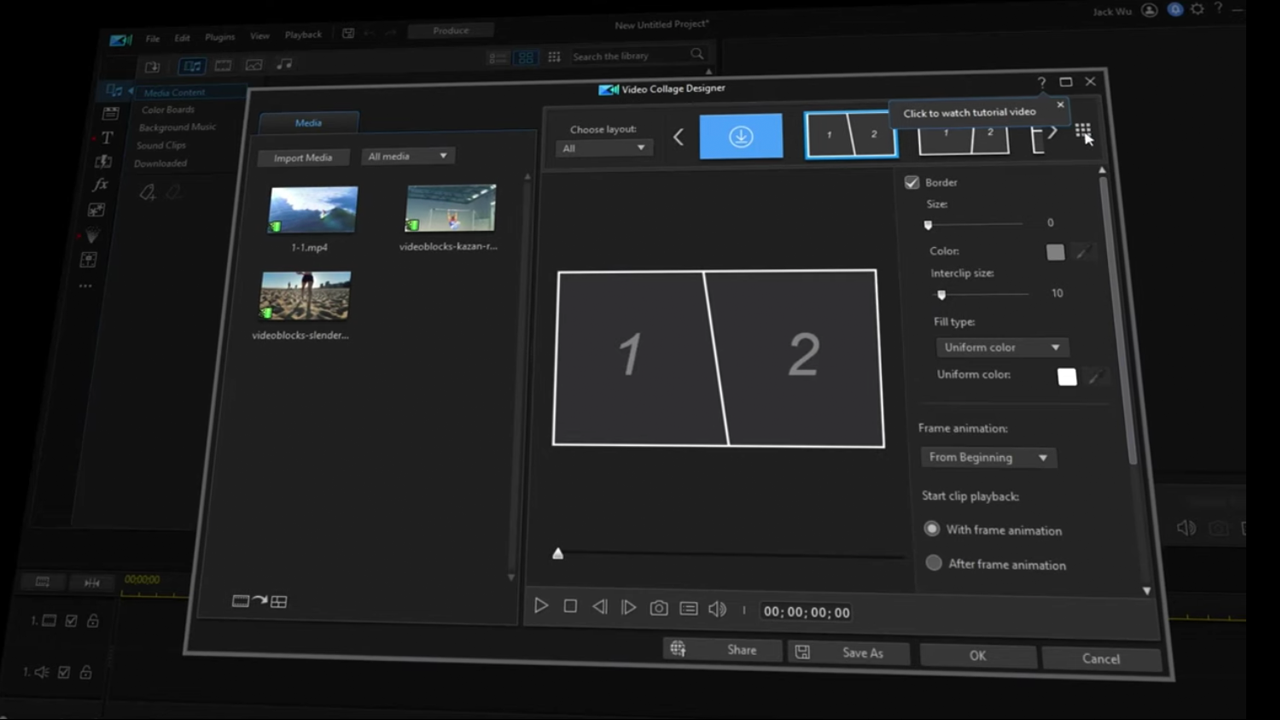Click the previous layout arrow
The image size is (1280, 720).
click(x=678, y=137)
